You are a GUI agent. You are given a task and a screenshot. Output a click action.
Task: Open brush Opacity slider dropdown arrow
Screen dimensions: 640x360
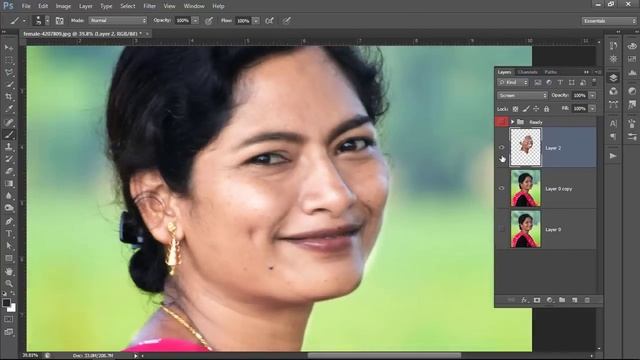point(195,20)
